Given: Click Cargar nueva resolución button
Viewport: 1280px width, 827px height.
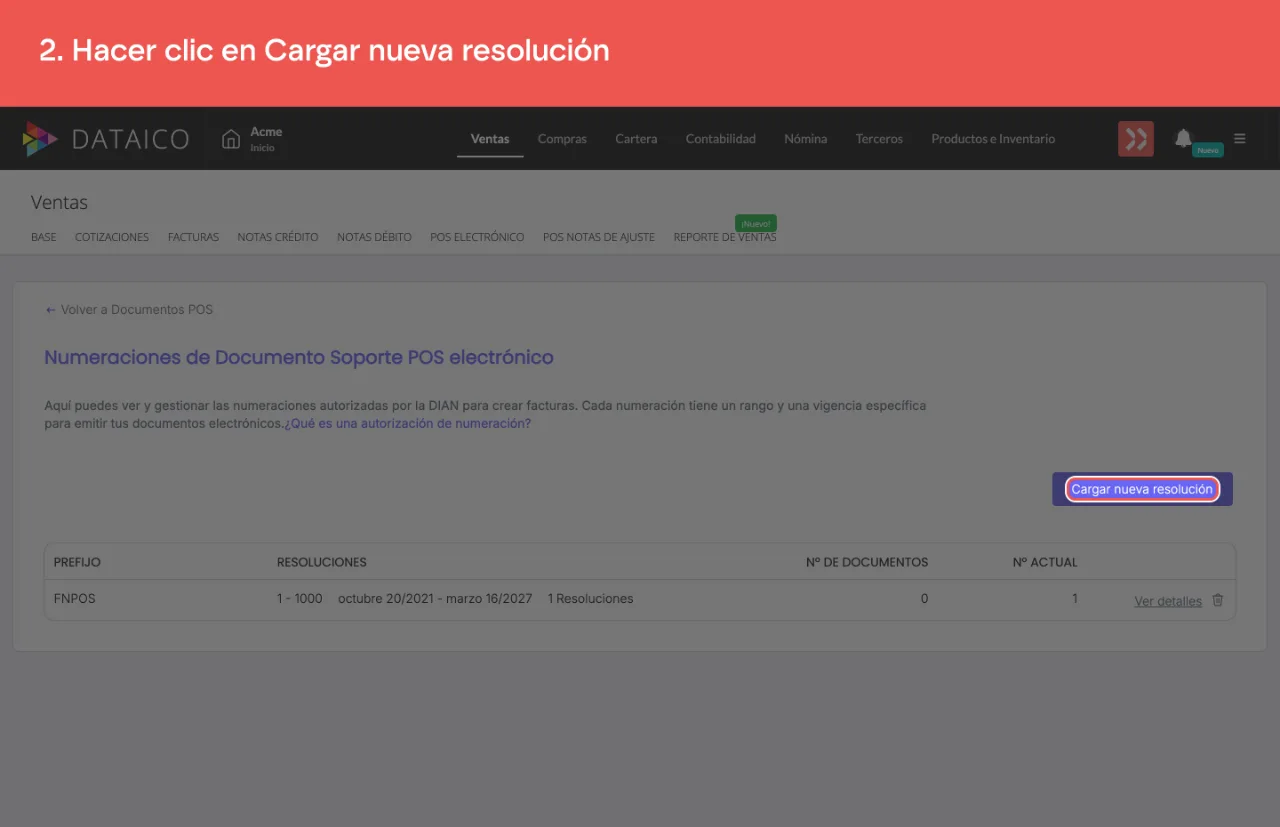Looking at the screenshot, I should 1142,489.
